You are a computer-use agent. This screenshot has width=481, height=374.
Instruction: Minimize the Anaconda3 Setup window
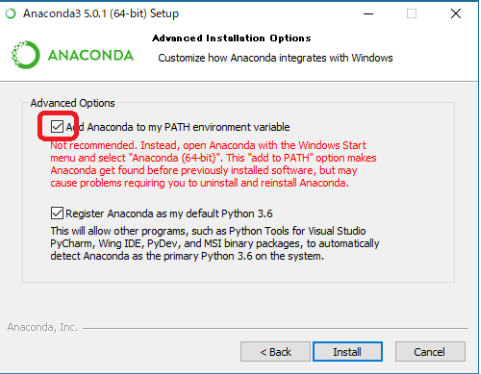368,14
